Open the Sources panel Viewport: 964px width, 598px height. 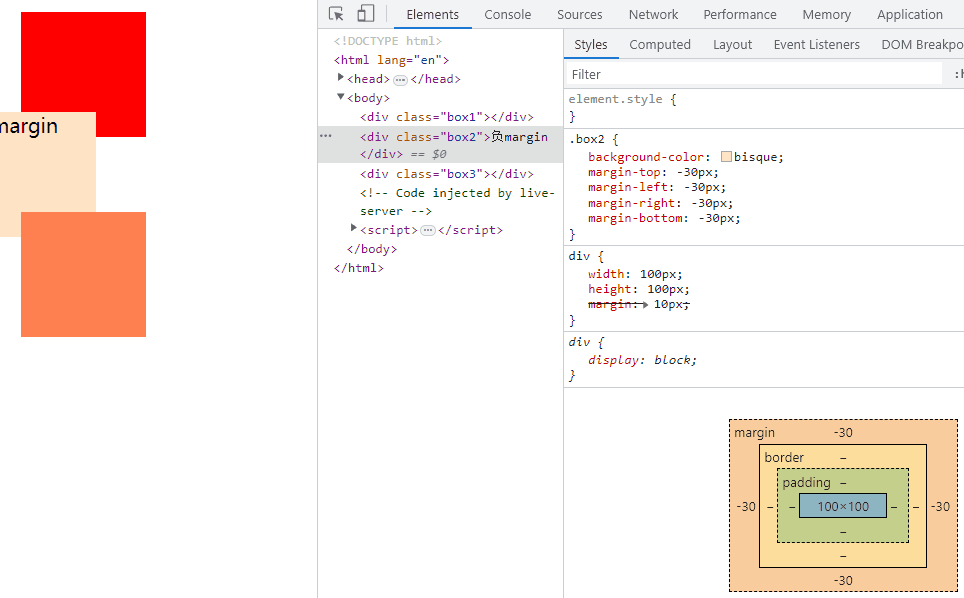579,14
